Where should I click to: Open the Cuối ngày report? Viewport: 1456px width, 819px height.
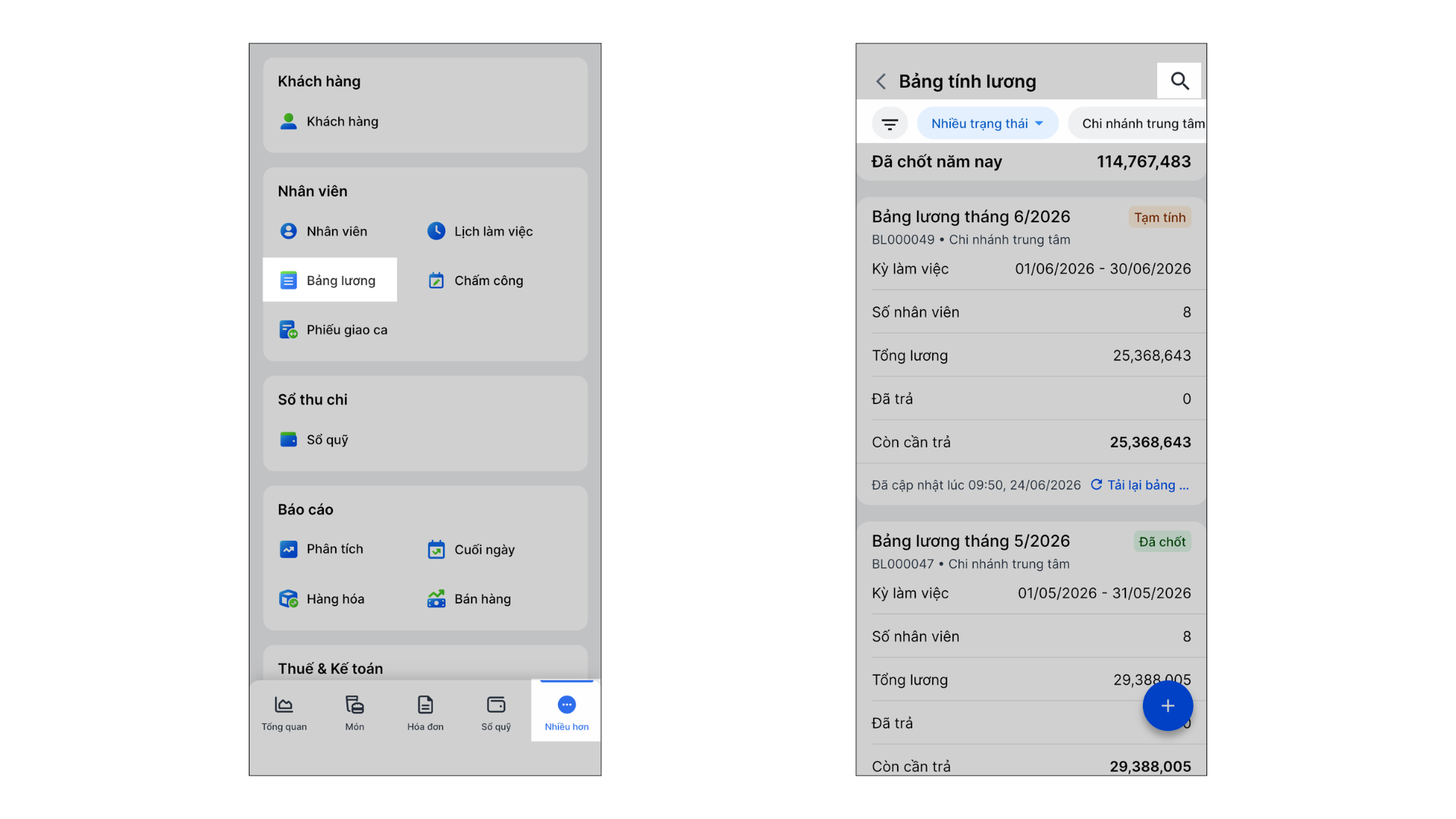(471, 550)
